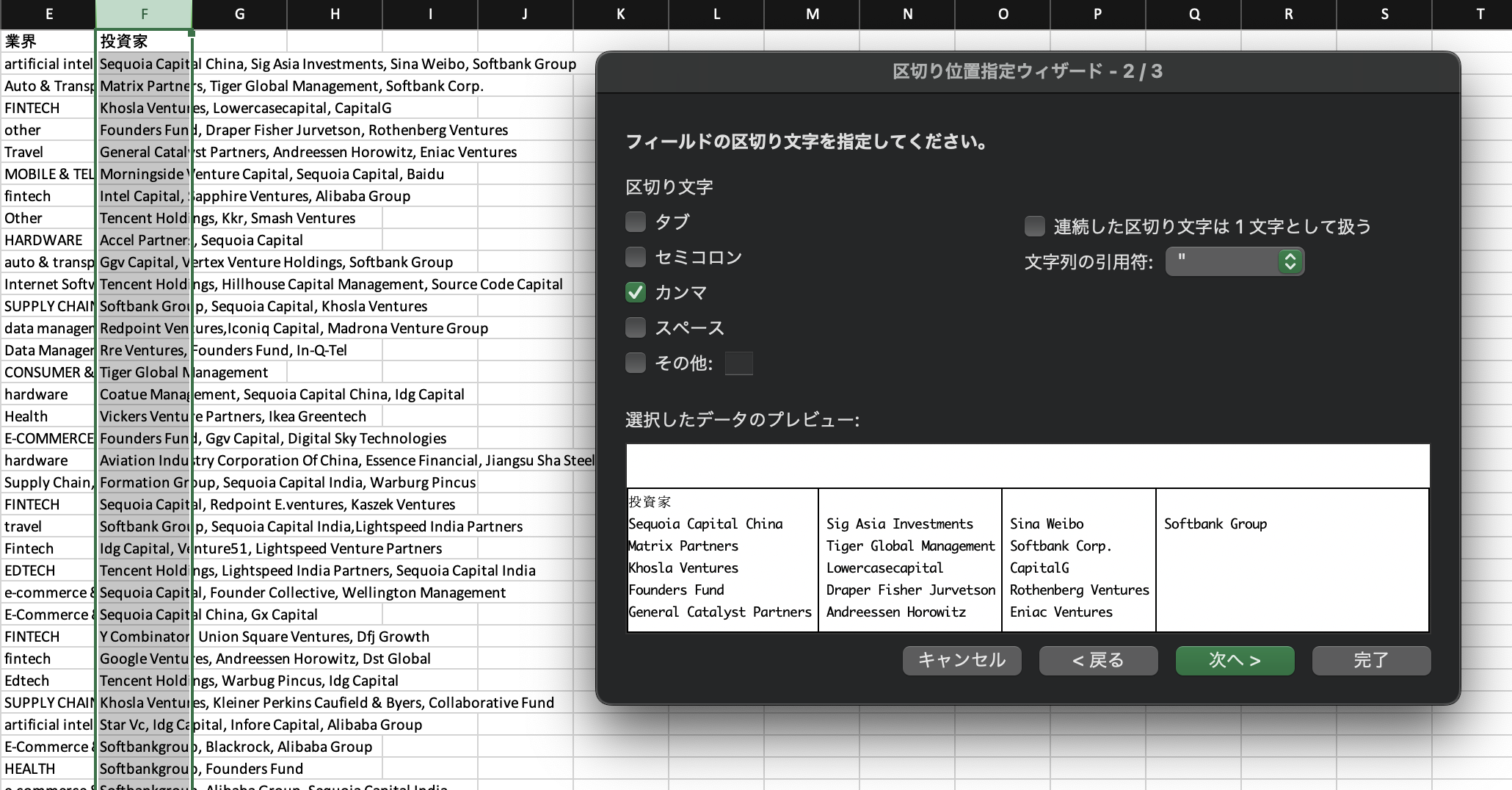Enable the セミコロン delimiter checkbox
Image resolution: width=1512 pixels, height=790 pixels.
(636, 257)
